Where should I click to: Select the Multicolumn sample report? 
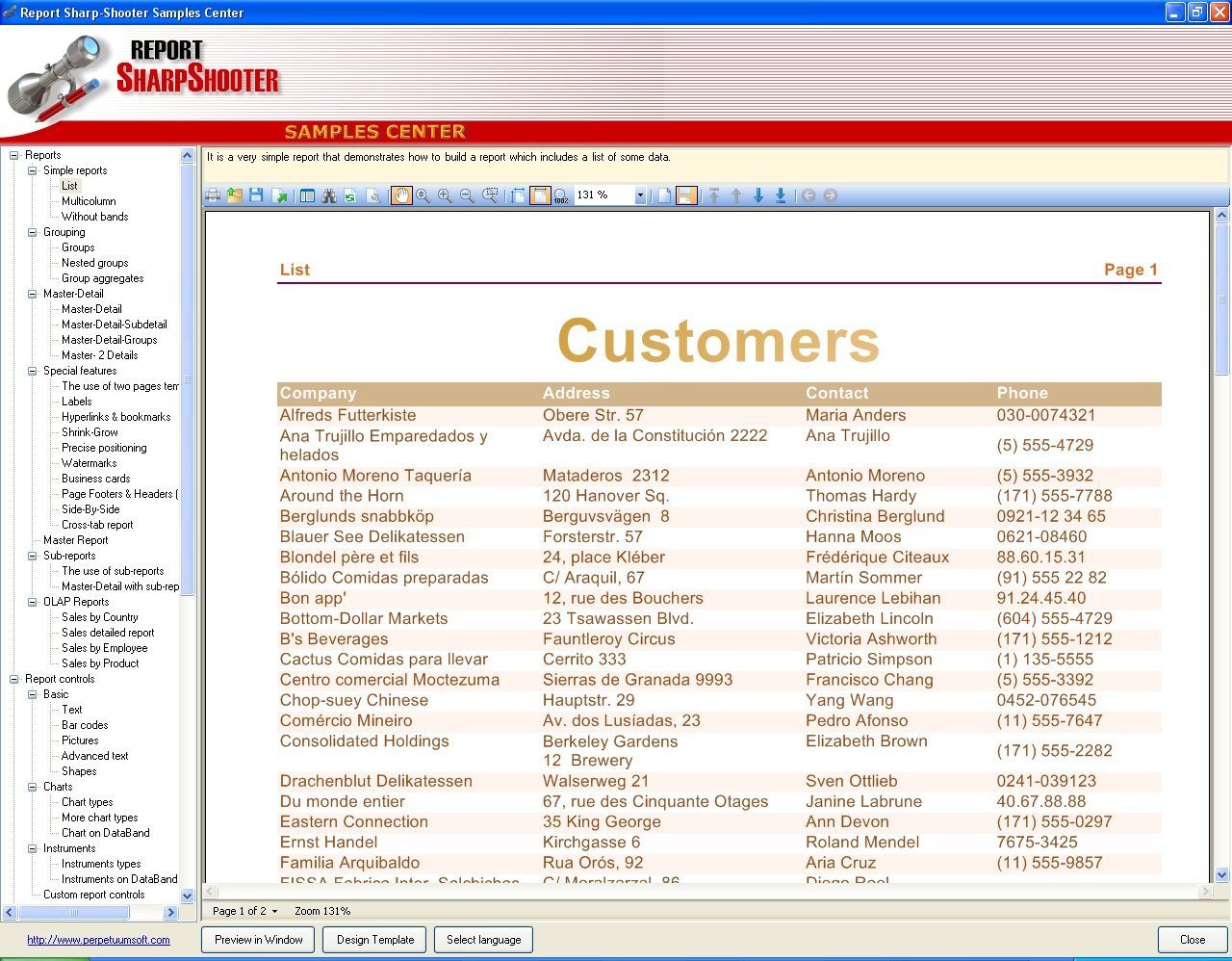[x=89, y=201]
